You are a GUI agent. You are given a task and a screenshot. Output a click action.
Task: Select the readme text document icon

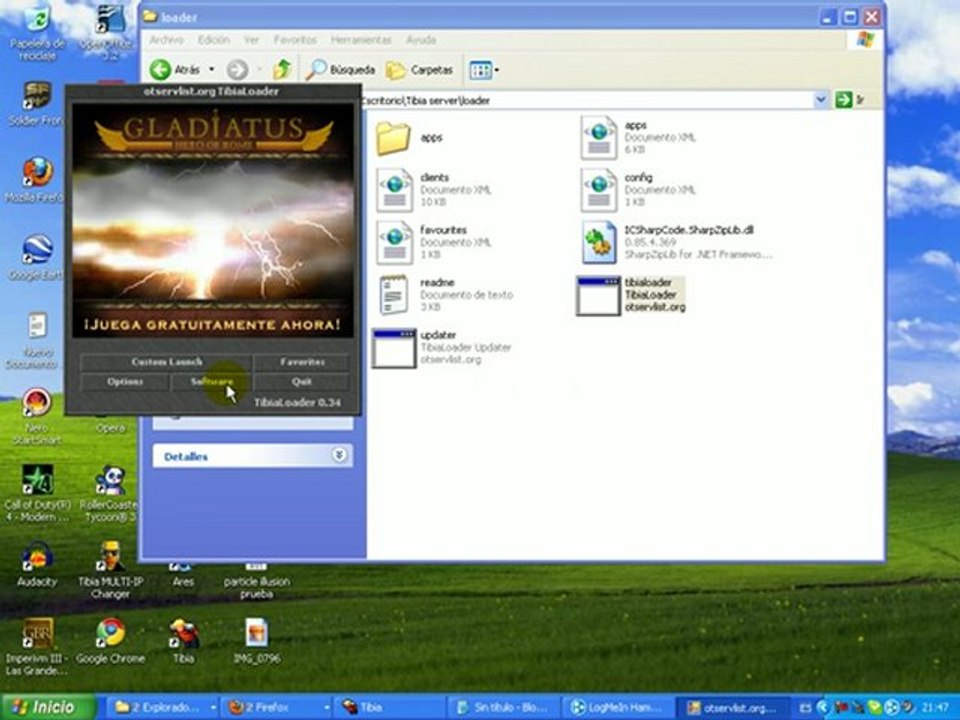click(394, 295)
